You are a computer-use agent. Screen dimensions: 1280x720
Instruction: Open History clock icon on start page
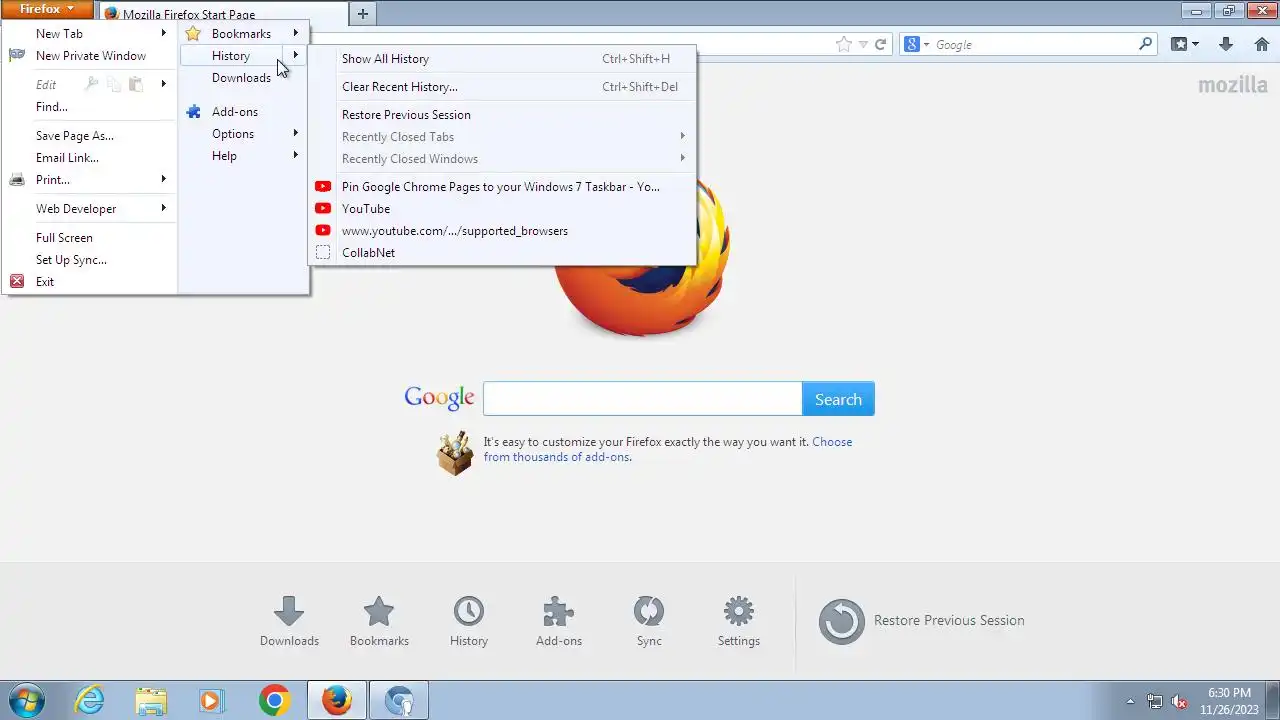[468, 611]
